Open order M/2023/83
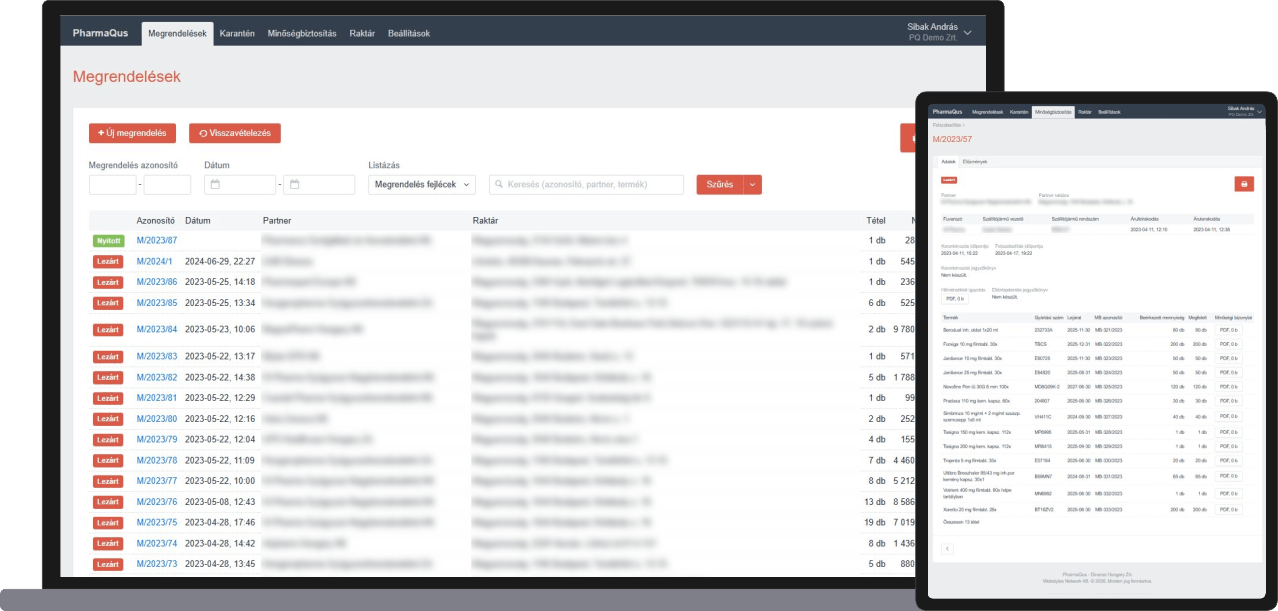Viewport: 1278px width, 611px height. (x=157, y=356)
